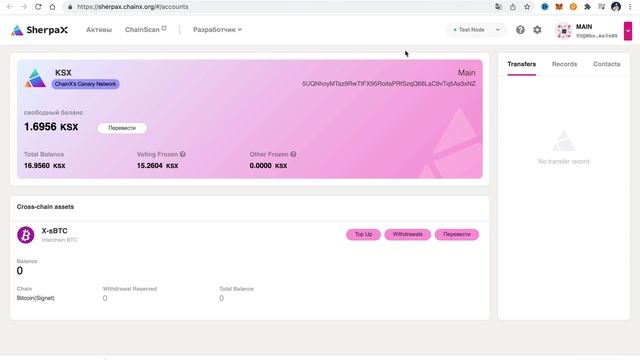Click the 1.6956 KSX free balance

click(x=51, y=127)
